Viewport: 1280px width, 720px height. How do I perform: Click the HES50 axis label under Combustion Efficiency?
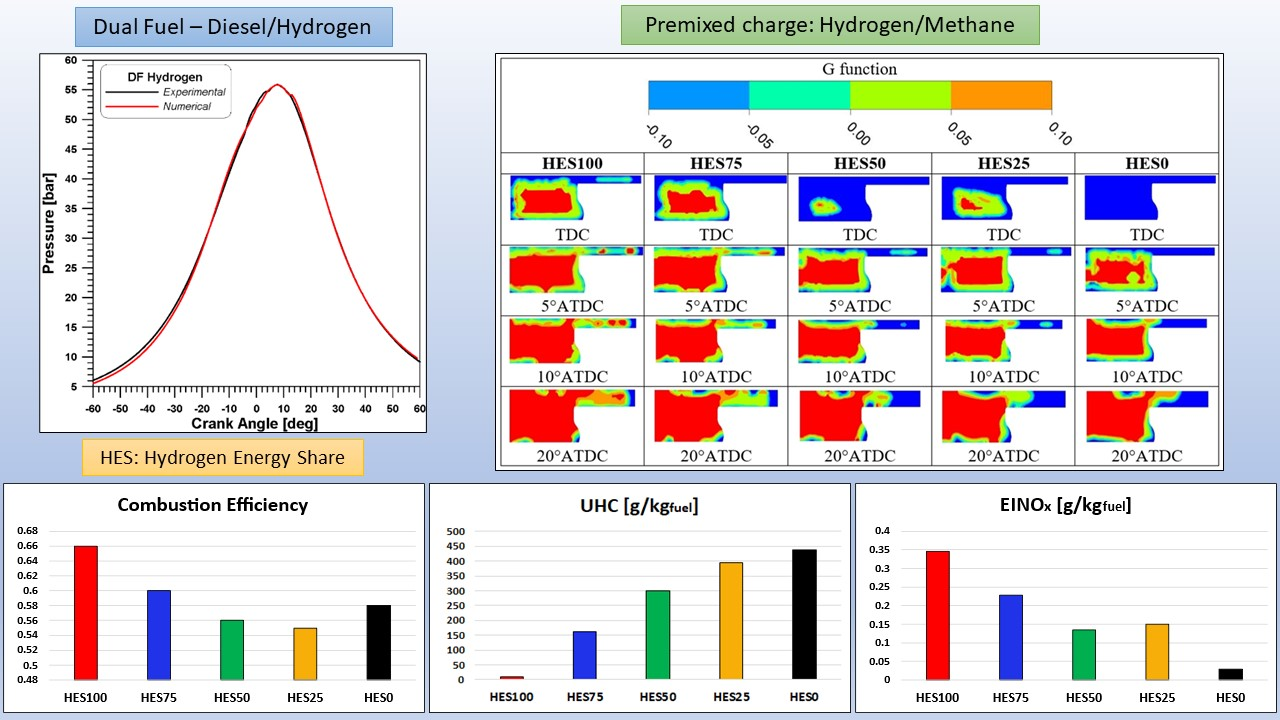(232, 697)
